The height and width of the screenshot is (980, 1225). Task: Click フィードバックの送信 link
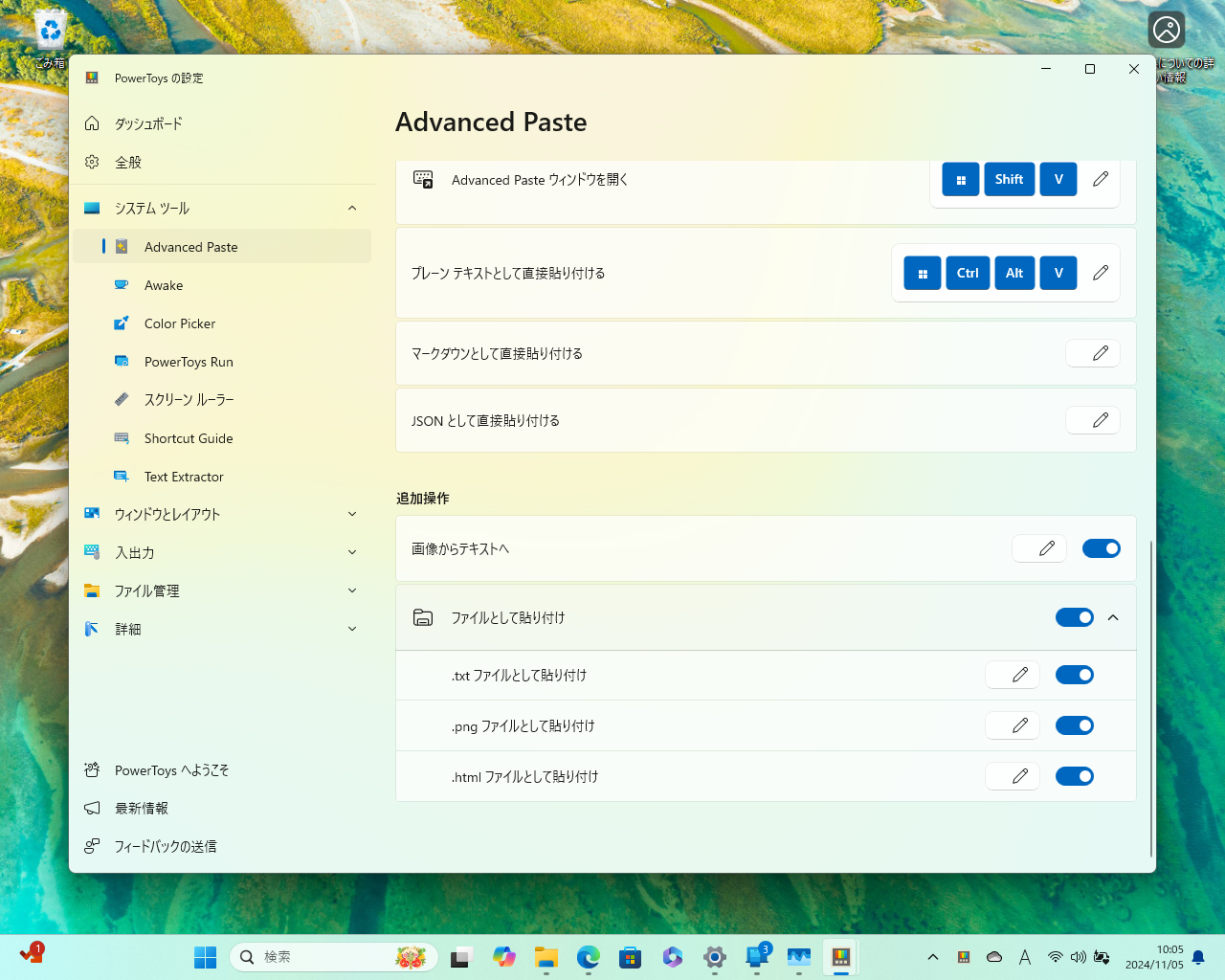coord(222,847)
